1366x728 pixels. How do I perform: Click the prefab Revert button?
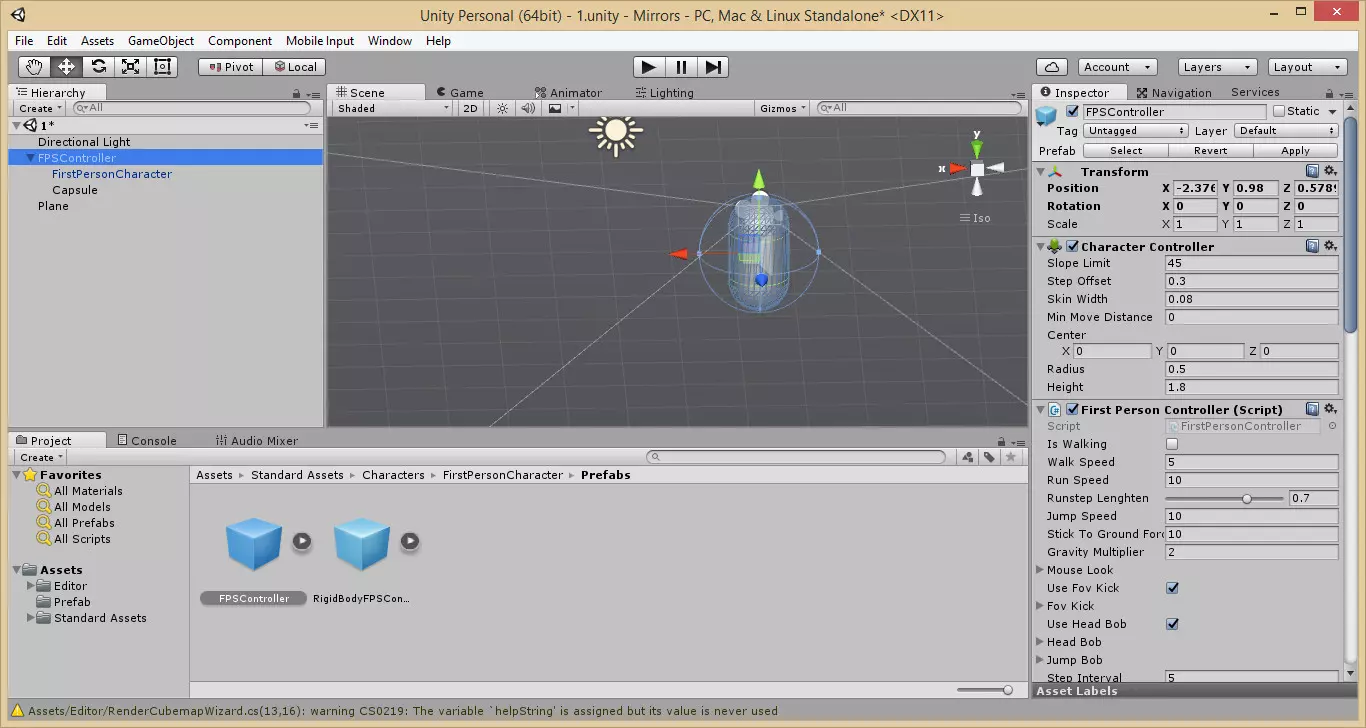pyautogui.click(x=1210, y=151)
